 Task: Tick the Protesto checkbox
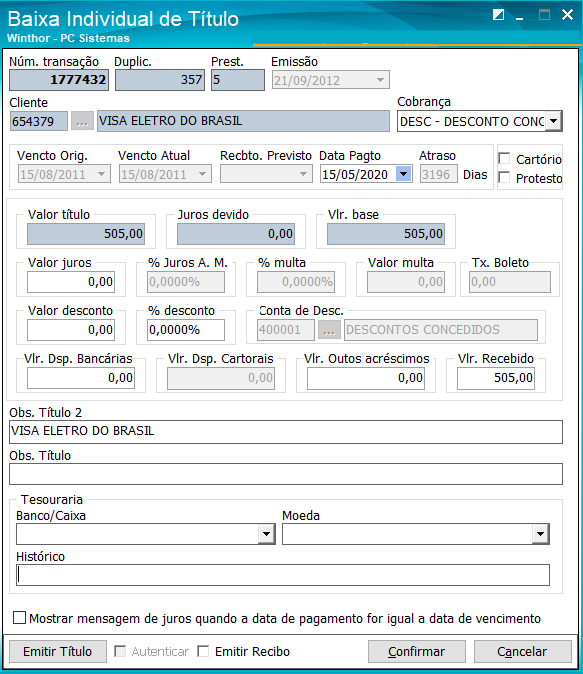[504, 177]
